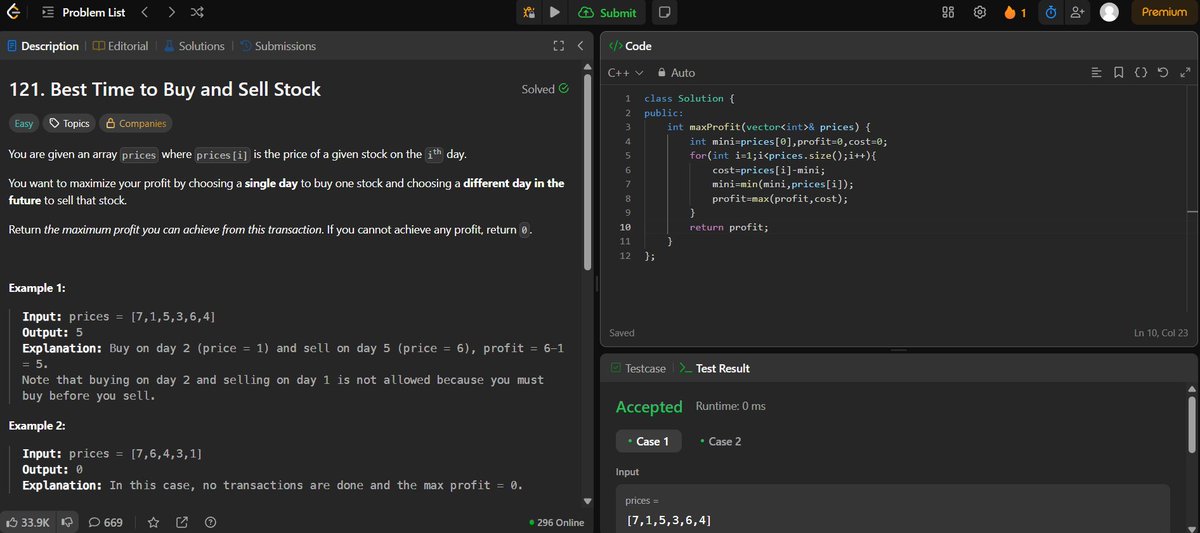
Task: Go to previous problem arrow
Action: pyautogui.click(x=143, y=12)
